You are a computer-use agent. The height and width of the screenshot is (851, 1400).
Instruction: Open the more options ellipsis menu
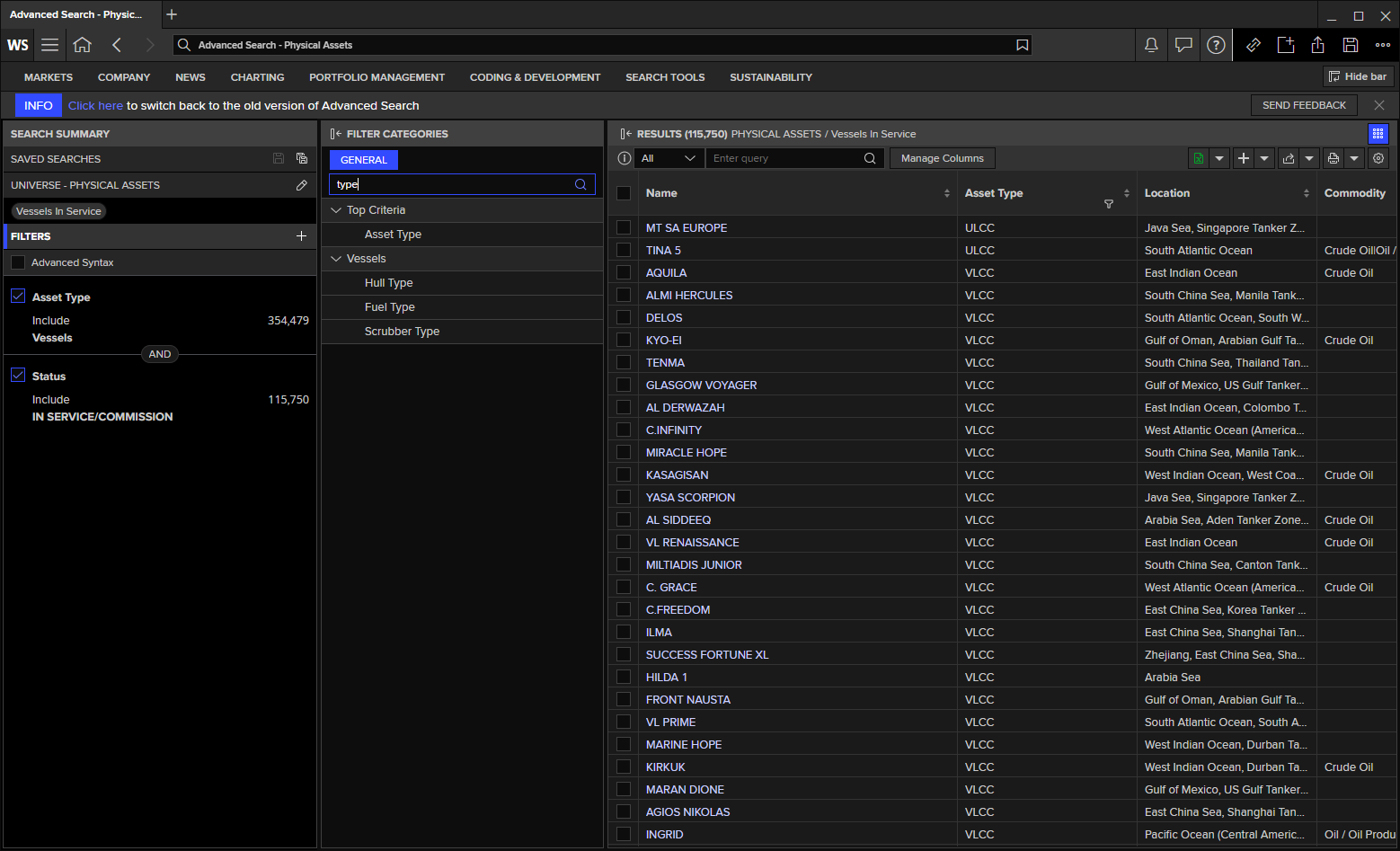coord(1383,45)
